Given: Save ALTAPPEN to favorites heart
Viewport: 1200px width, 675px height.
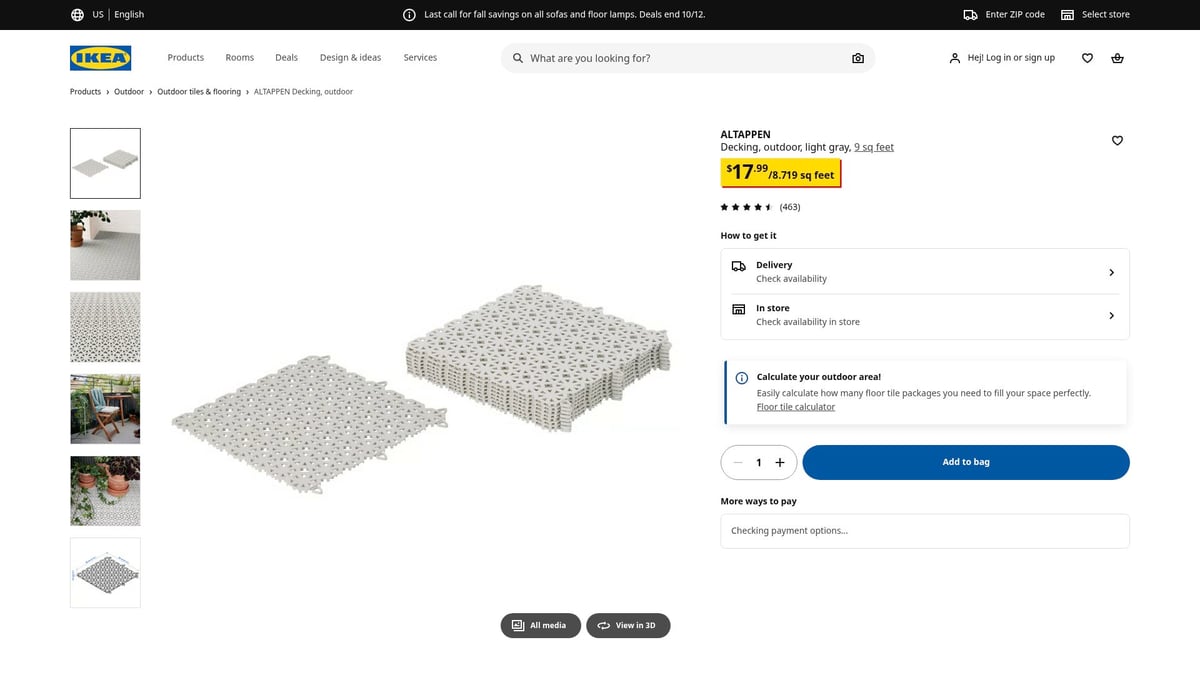Looking at the screenshot, I should click(1117, 141).
